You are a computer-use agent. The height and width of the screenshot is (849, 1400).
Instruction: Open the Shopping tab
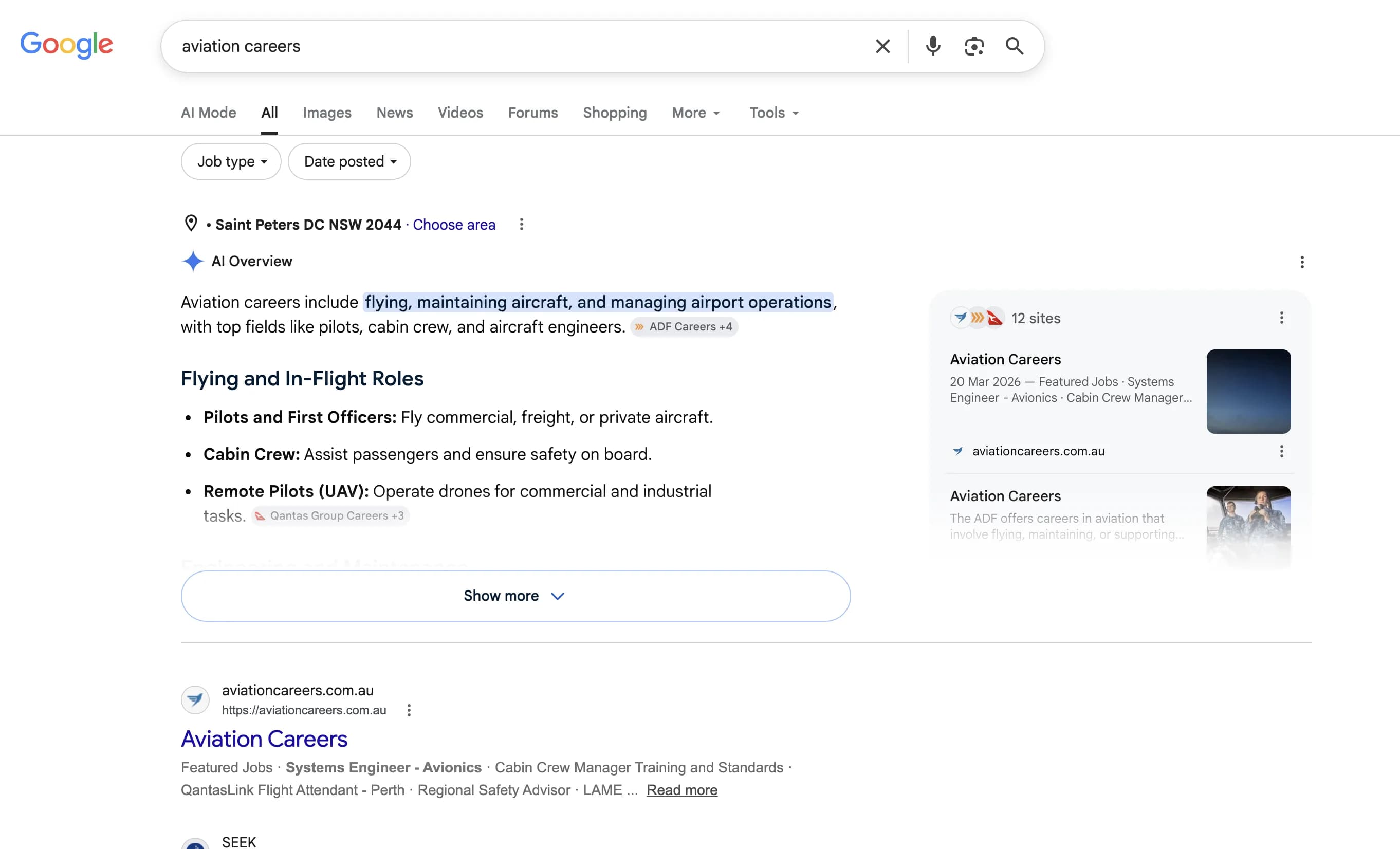click(615, 113)
